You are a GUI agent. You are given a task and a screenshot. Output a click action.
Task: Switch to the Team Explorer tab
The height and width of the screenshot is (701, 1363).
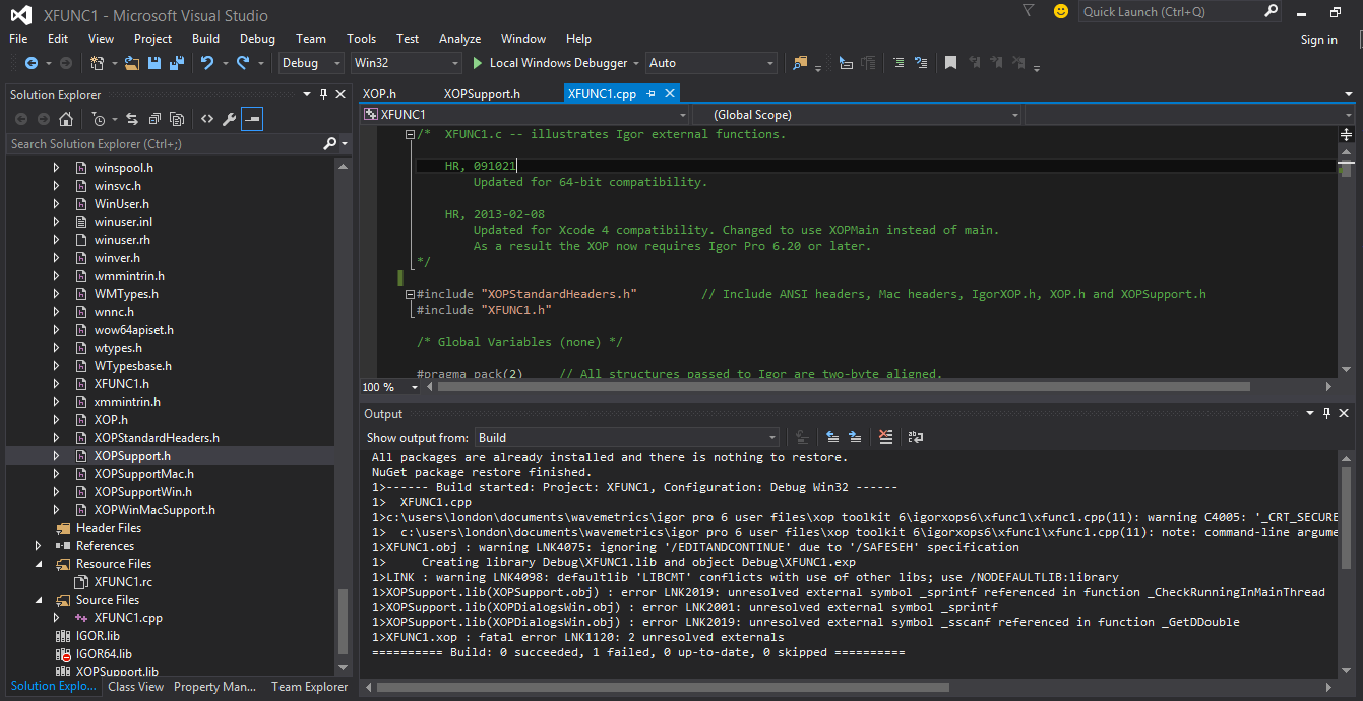310,687
